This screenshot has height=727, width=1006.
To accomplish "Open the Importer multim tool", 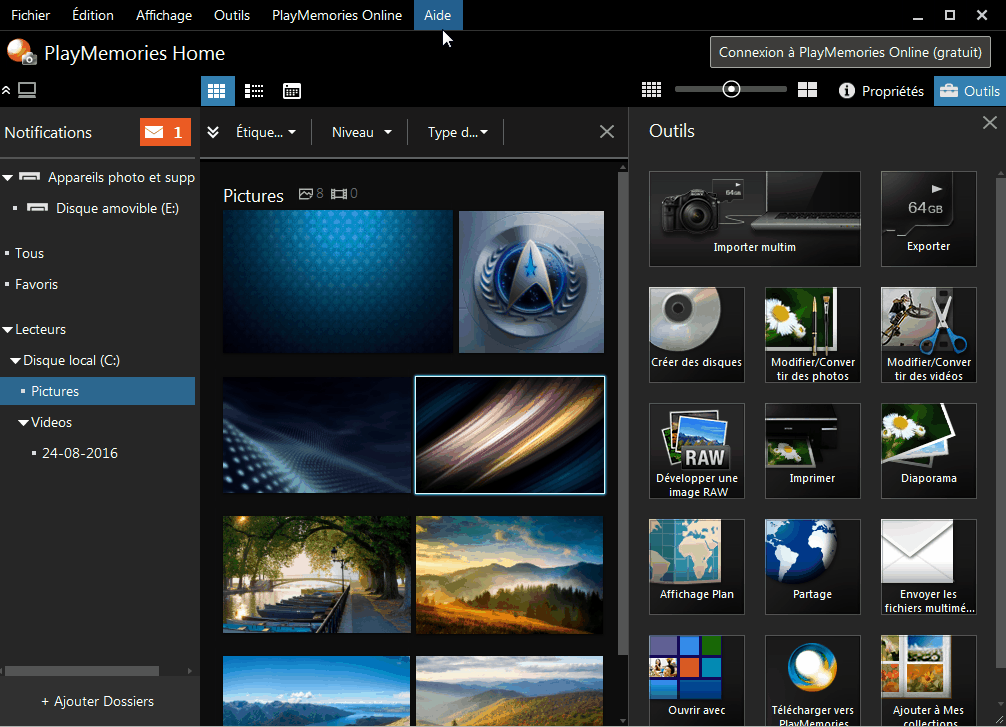I will [754, 219].
